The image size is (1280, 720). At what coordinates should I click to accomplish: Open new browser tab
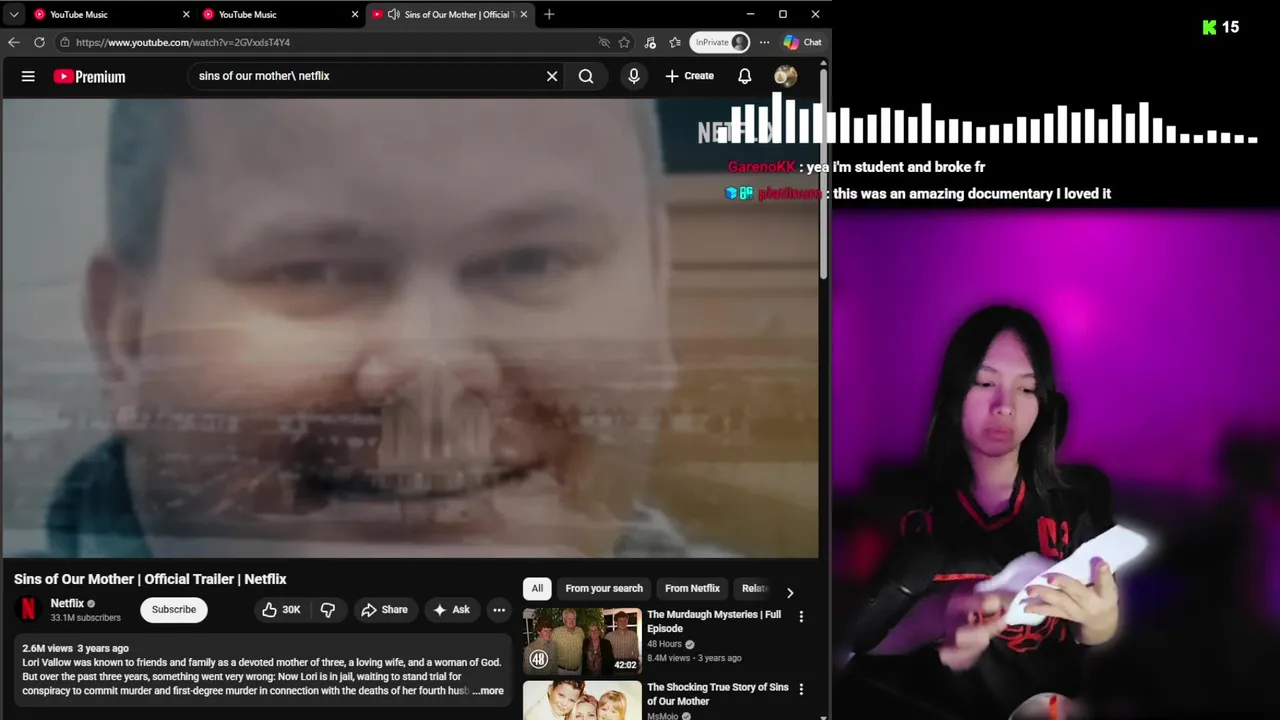click(549, 14)
